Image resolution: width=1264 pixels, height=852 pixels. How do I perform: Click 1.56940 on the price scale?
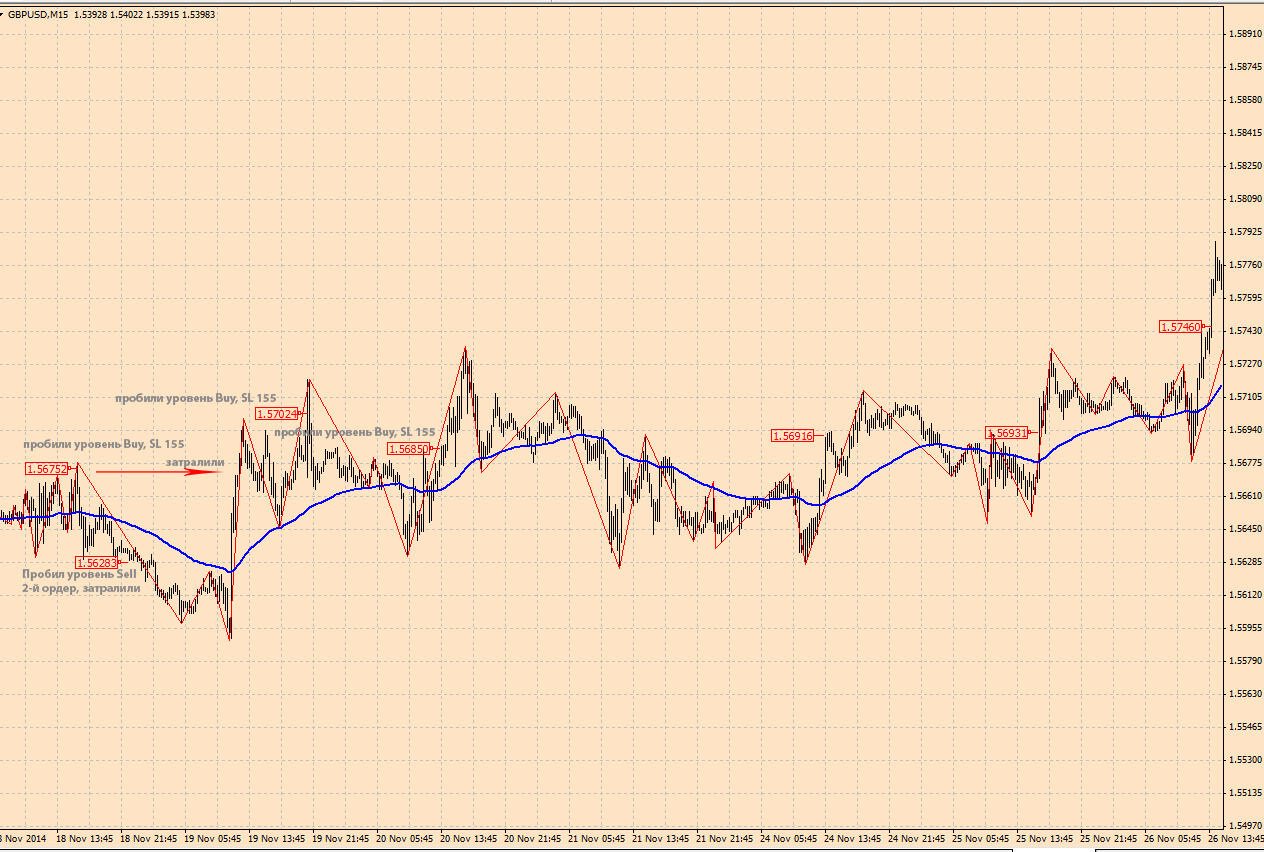[1243, 429]
